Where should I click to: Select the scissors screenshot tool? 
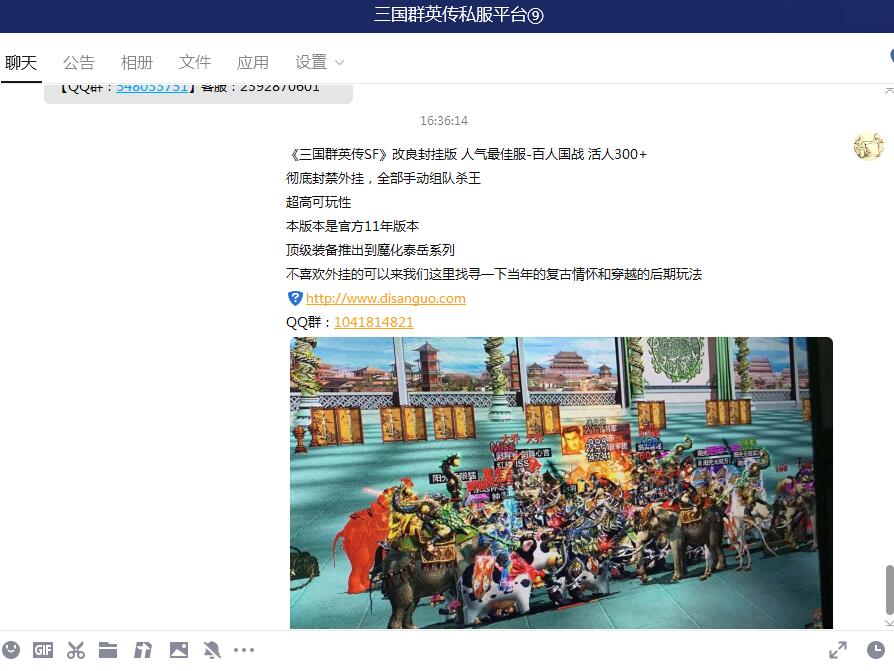click(x=75, y=650)
